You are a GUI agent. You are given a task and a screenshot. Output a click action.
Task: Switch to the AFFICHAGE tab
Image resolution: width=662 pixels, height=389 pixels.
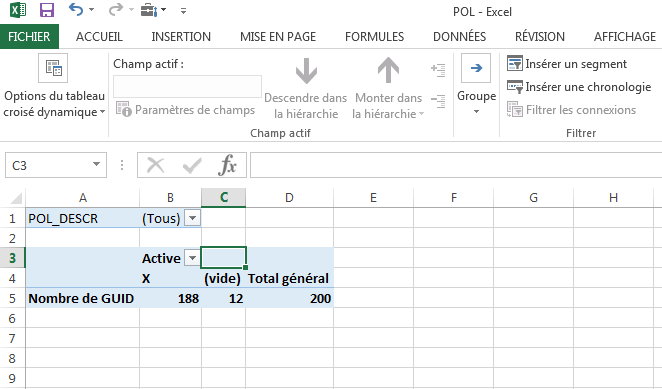coord(625,37)
